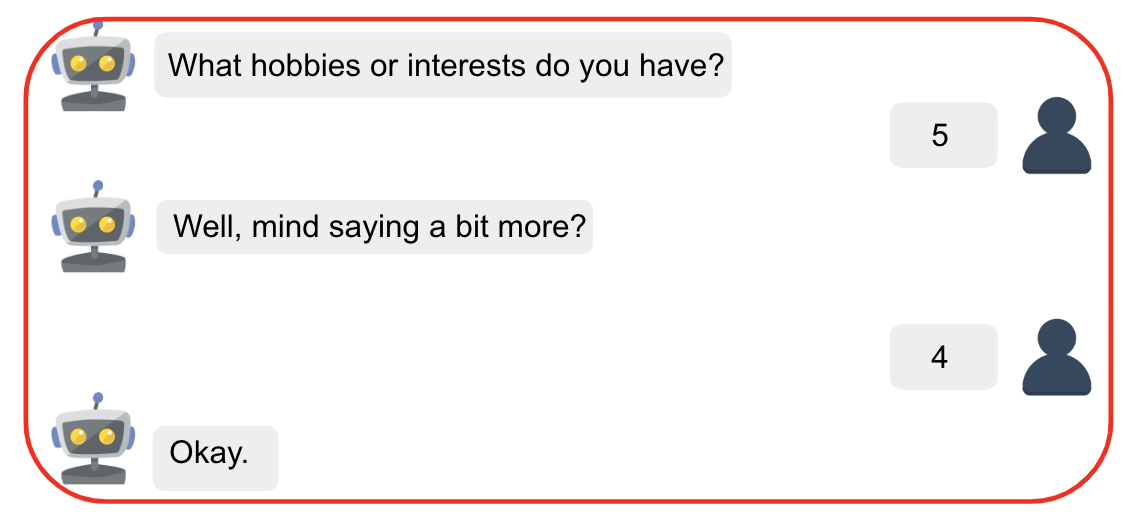Open the 'What hobbies or interests' message bubble
Screen dimensions: 1124x528
pyautogui.click(x=443, y=64)
